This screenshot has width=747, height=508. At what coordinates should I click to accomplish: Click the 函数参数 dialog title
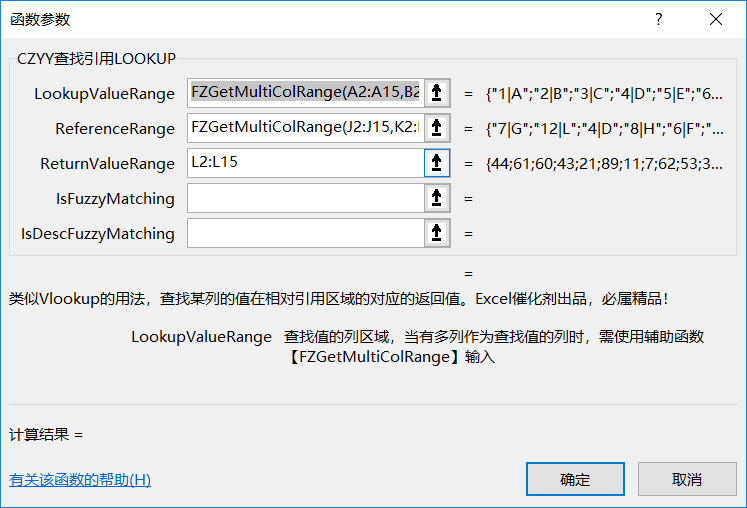coord(40,20)
